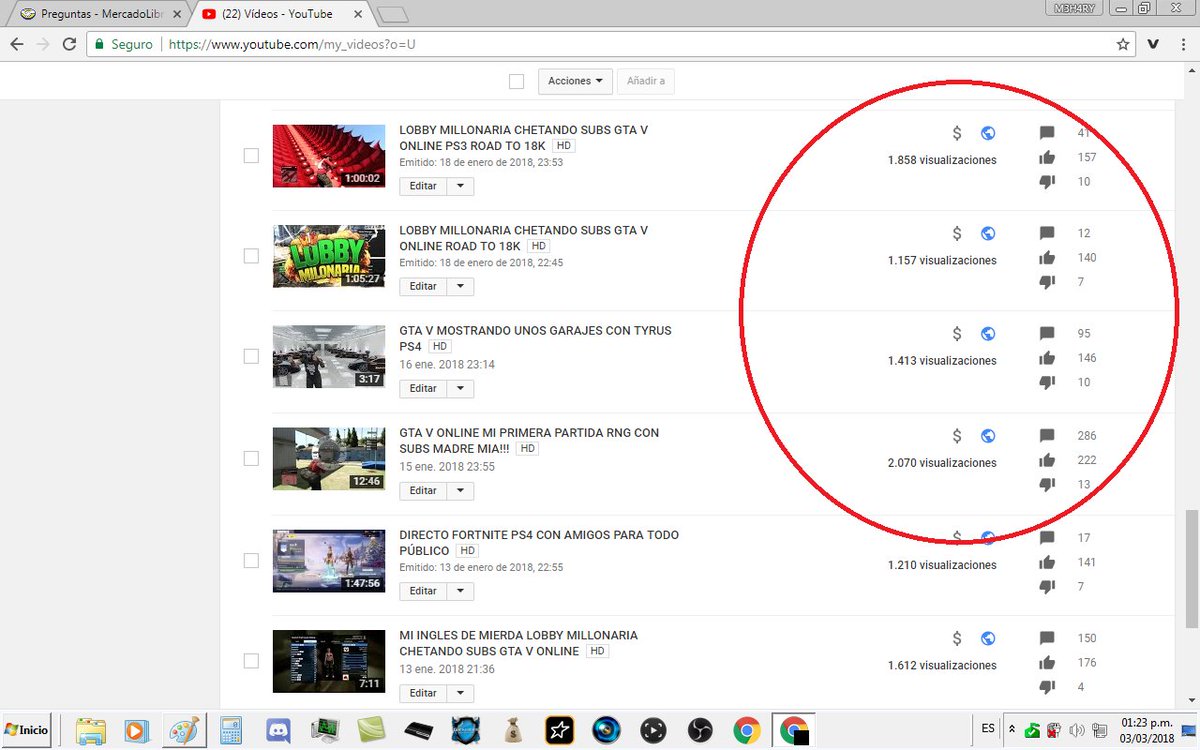1200x750 pixels.
Task: Click Fortnite thumbnail with 1:47:56 duration
Action: [x=329, y=560]
